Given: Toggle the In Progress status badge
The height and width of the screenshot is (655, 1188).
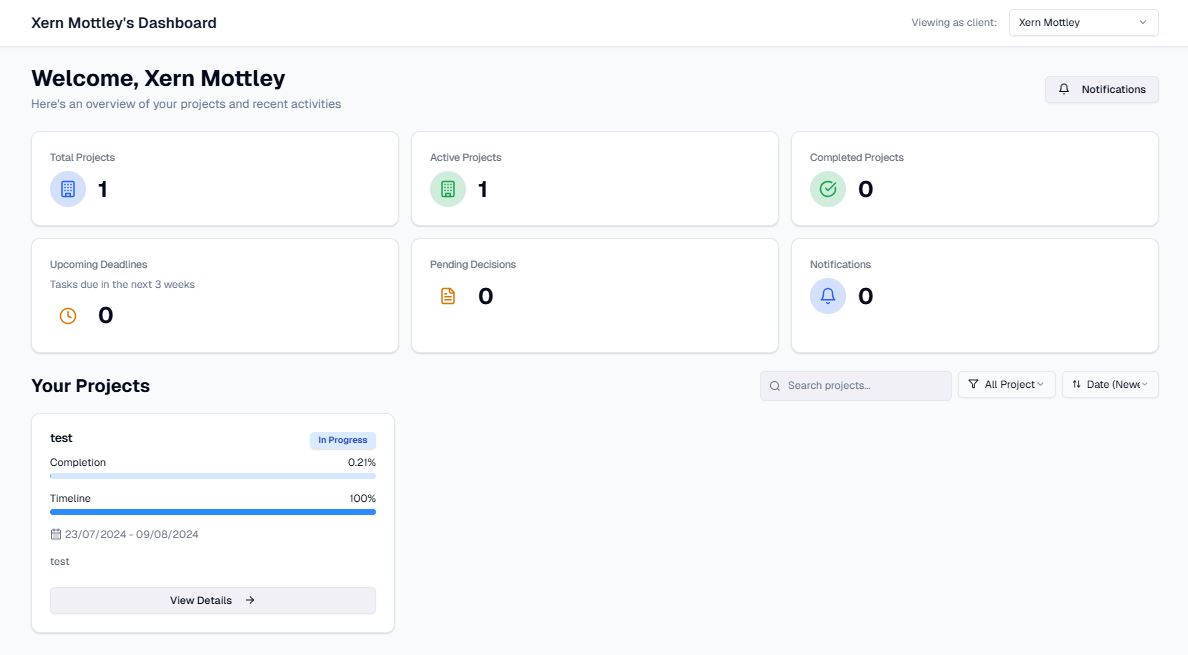Looking at the screenshot, I should (342, 440).
